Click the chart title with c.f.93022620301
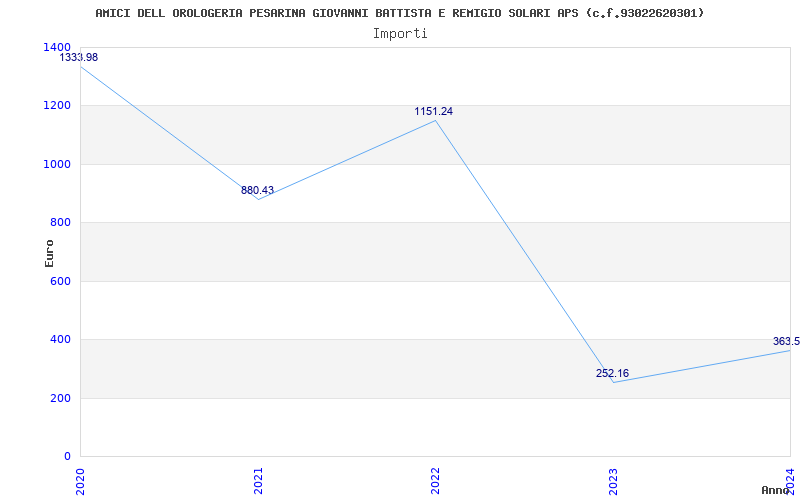This screenshot has height=500, width=800. (399, 13)
